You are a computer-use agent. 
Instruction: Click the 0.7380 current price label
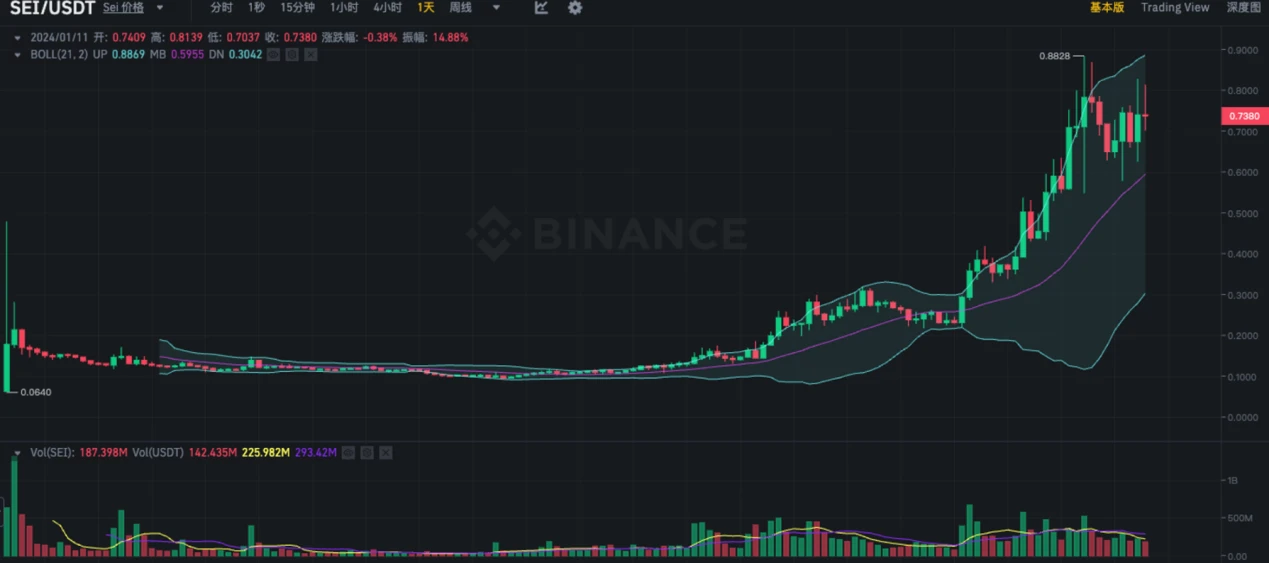point(1243,116)
